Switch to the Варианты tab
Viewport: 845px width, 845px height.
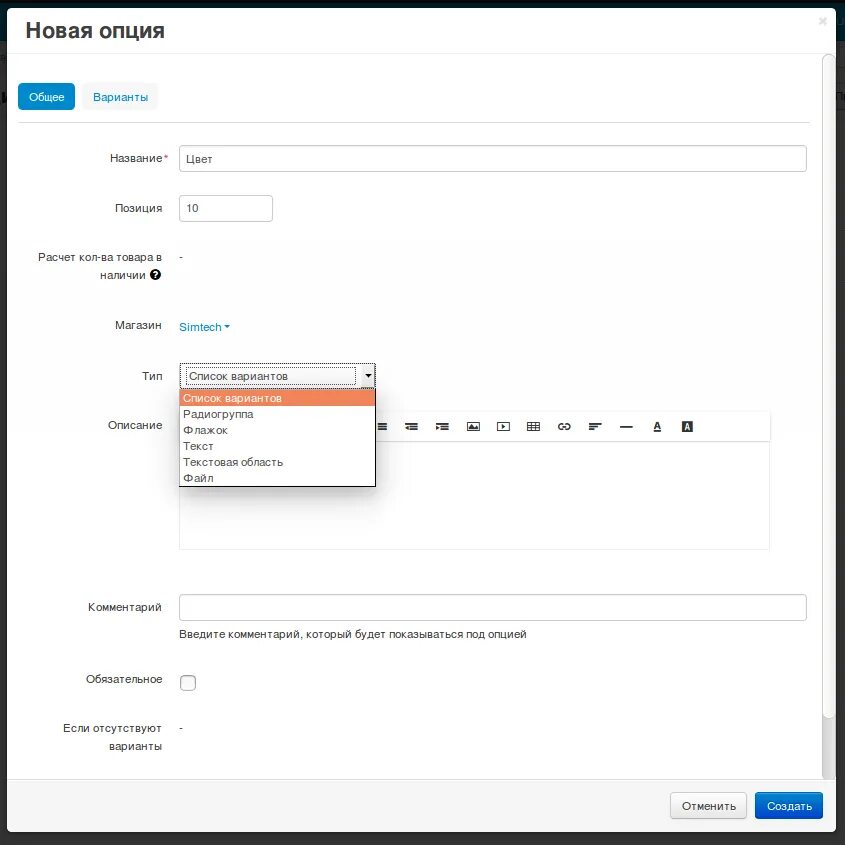click(x=120, y=97)
